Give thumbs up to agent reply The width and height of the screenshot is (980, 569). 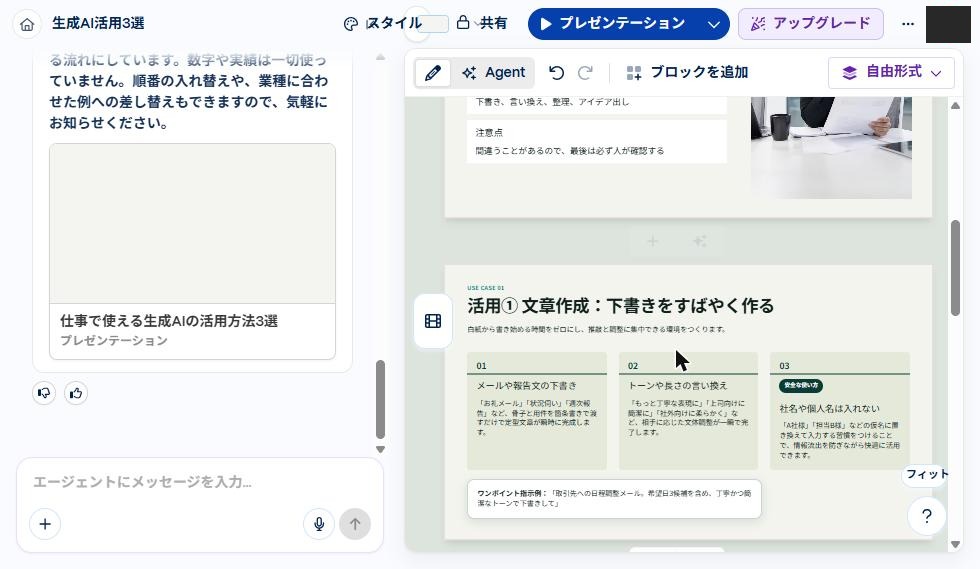(x=76, y=393)
